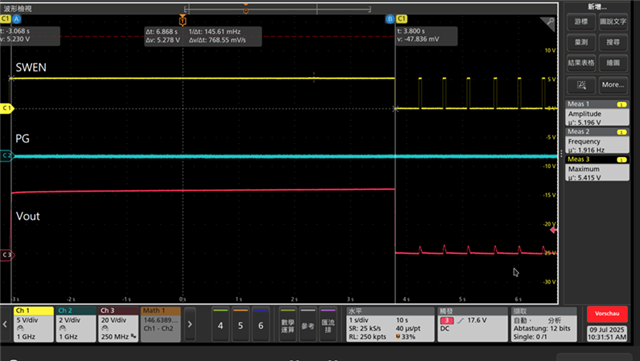Enable channel 6
The image size is (640, 361).
pos(260,324)
